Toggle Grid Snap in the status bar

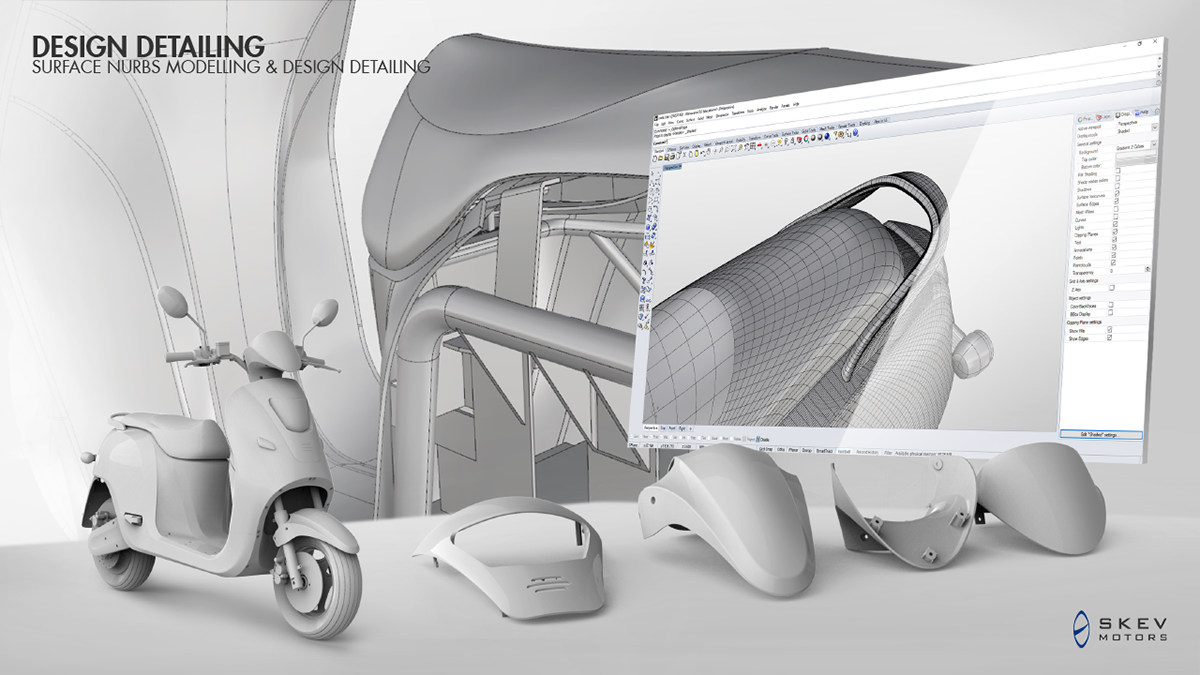click(x=765, y=447)
